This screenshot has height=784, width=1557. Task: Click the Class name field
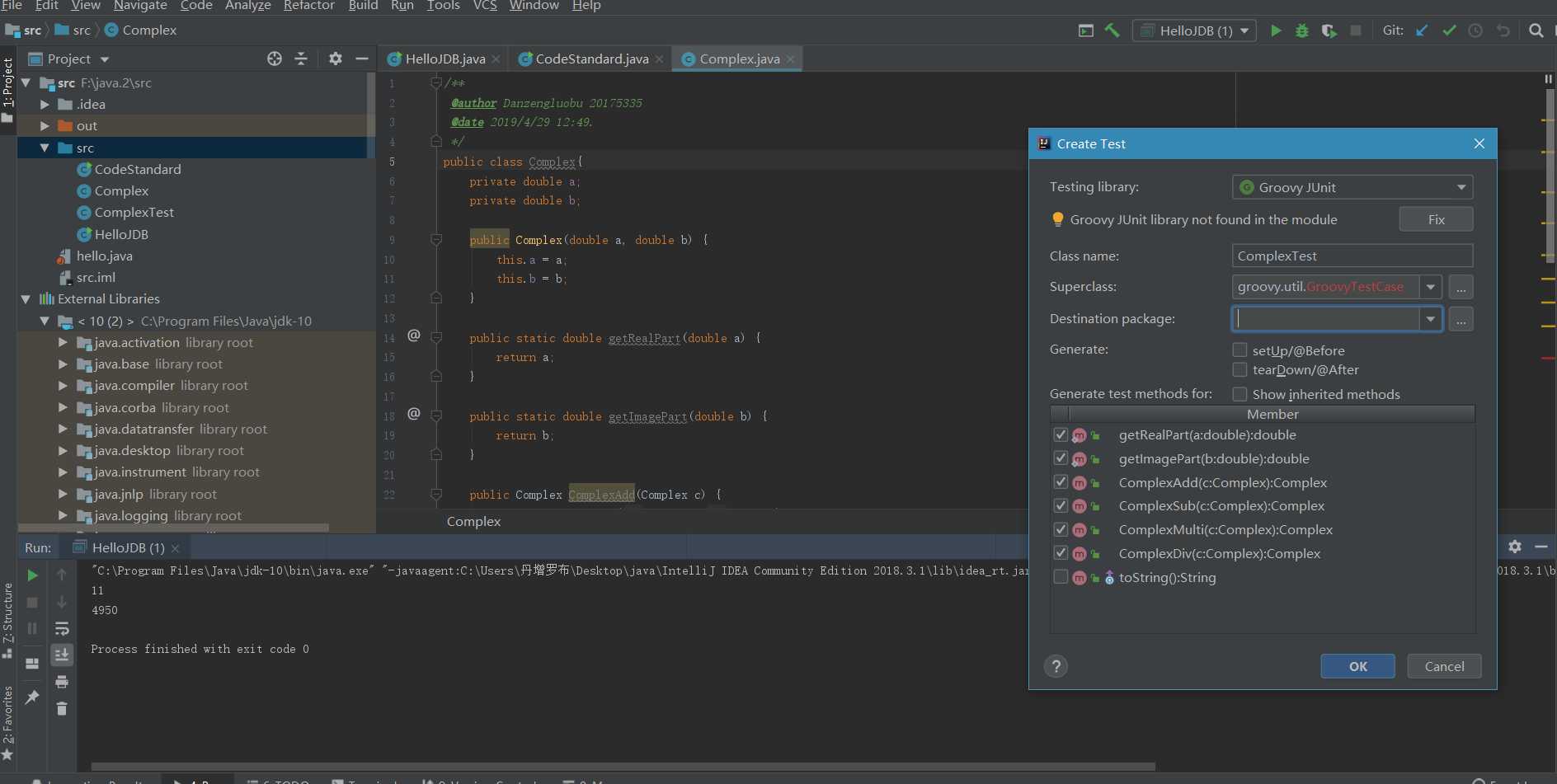[x=1352, y=256]
